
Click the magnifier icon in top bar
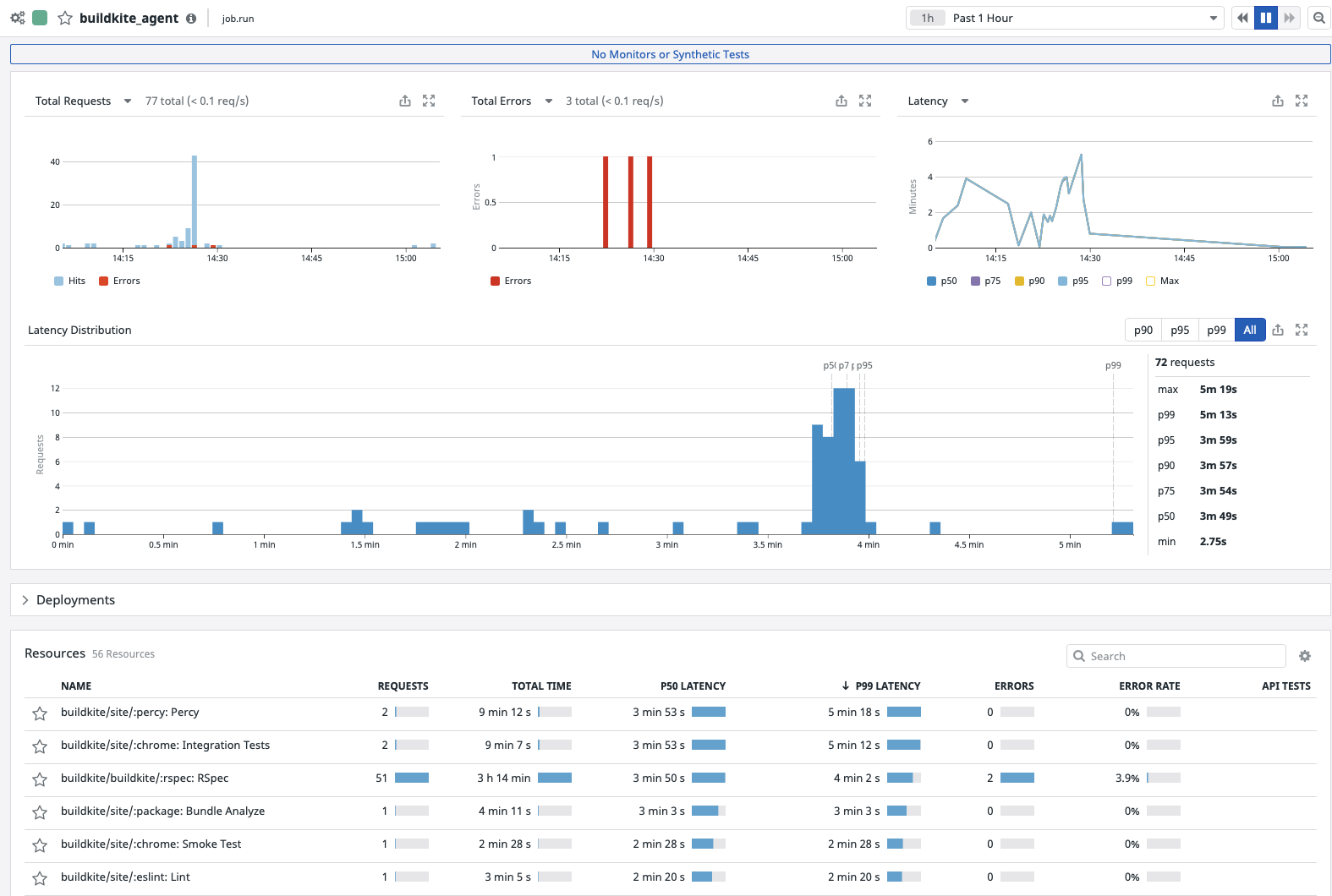(1318, 18)
